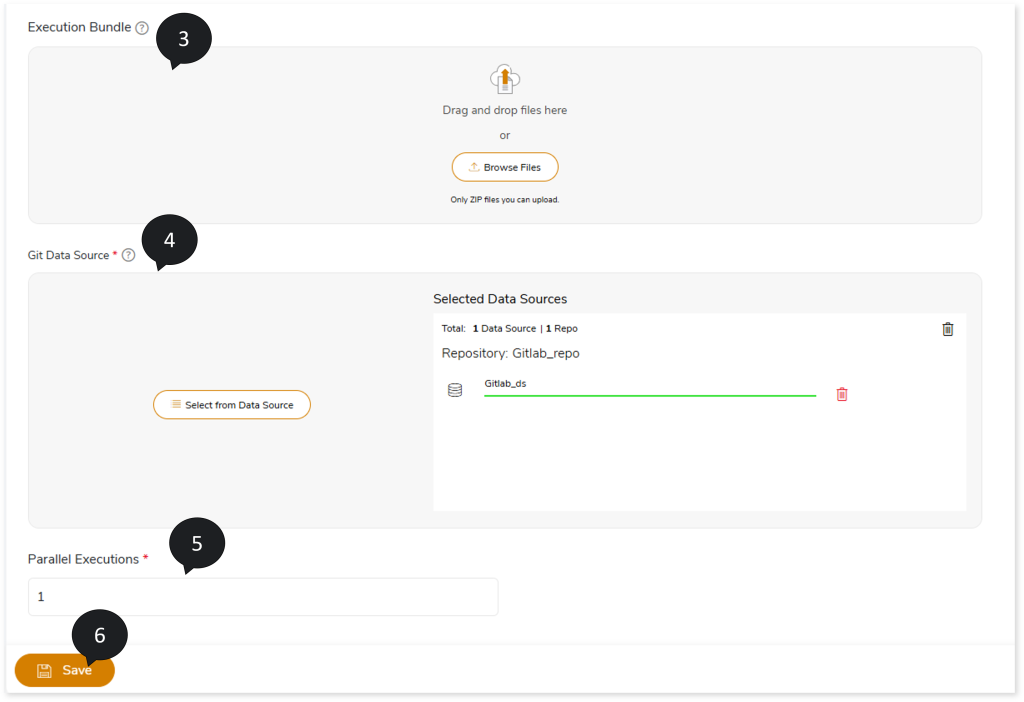Click the Selected Data Sources heading
1024x702 pixels.
coord(500,299)
